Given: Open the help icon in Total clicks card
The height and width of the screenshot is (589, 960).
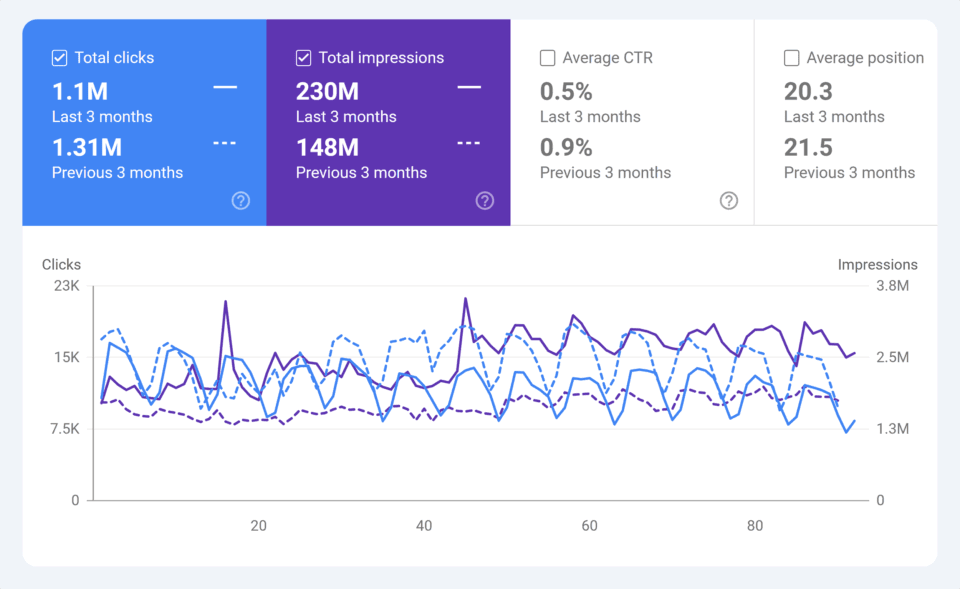Looking at the screenshot, I should coord(241,201).
